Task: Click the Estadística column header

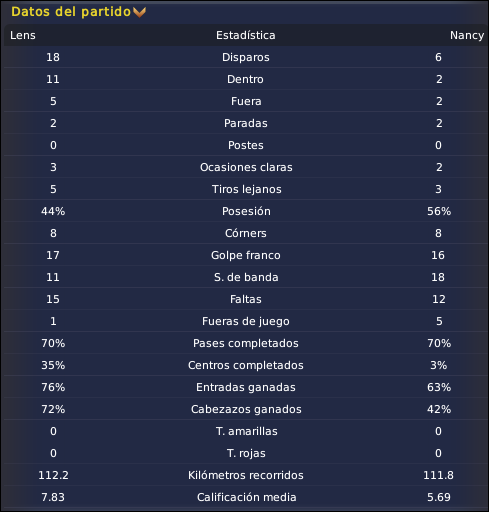Action: pos(246,35)
